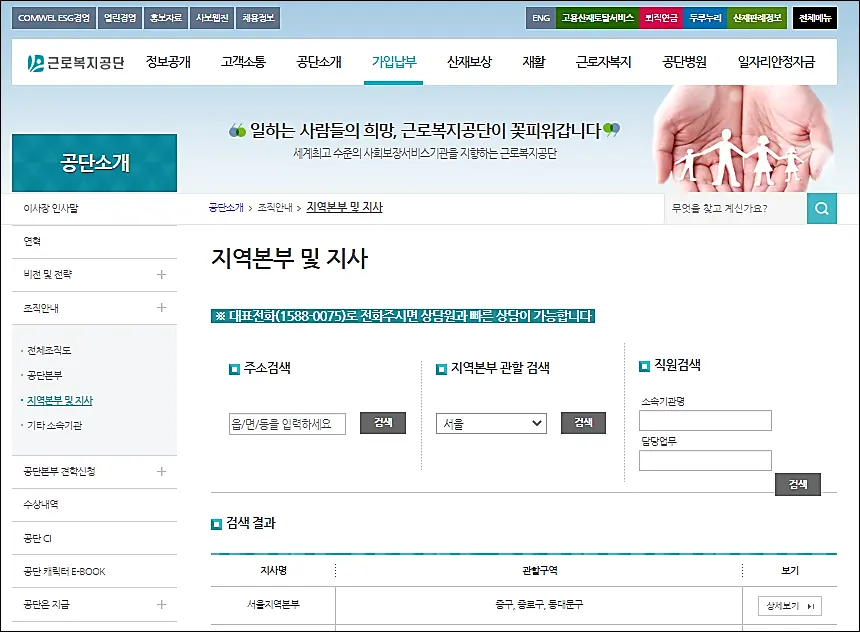Open the 전체메뉴 full menu
Screen dimensions: 860x632
point(814,17)
